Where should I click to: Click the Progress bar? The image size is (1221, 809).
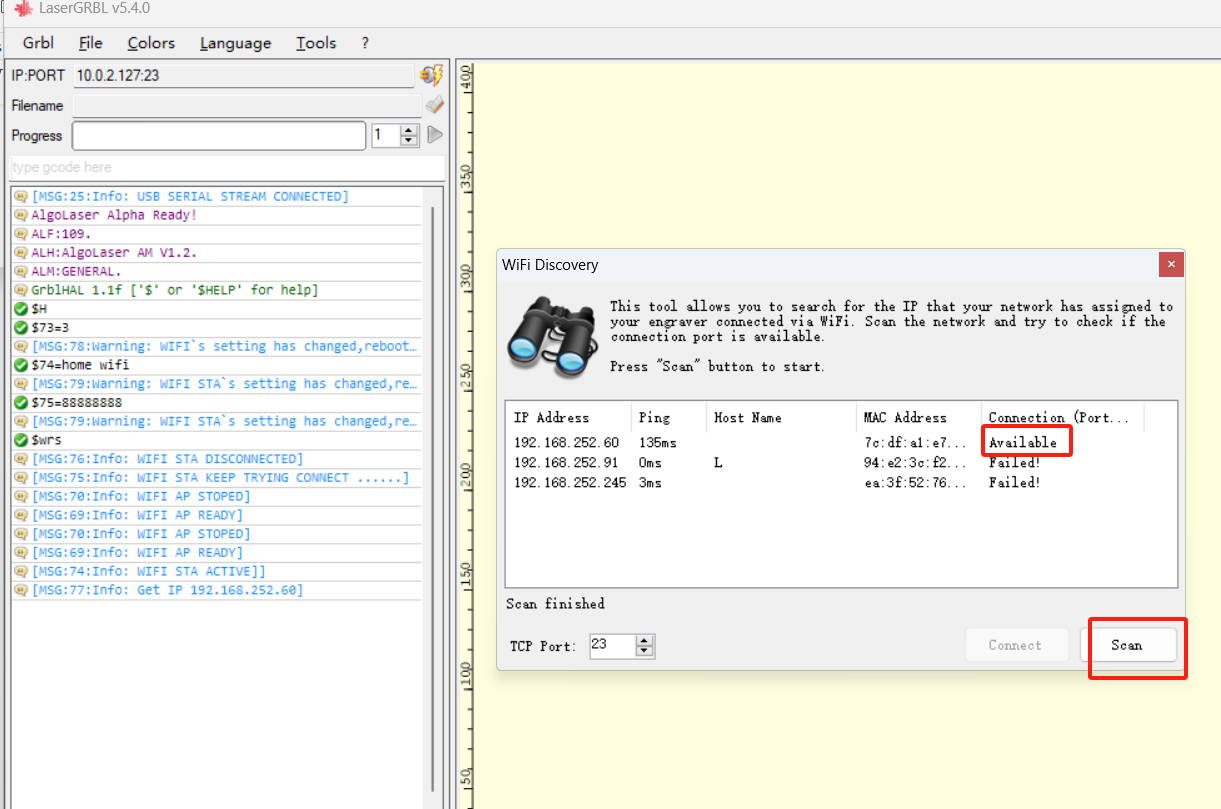click(x=219, y=135)
